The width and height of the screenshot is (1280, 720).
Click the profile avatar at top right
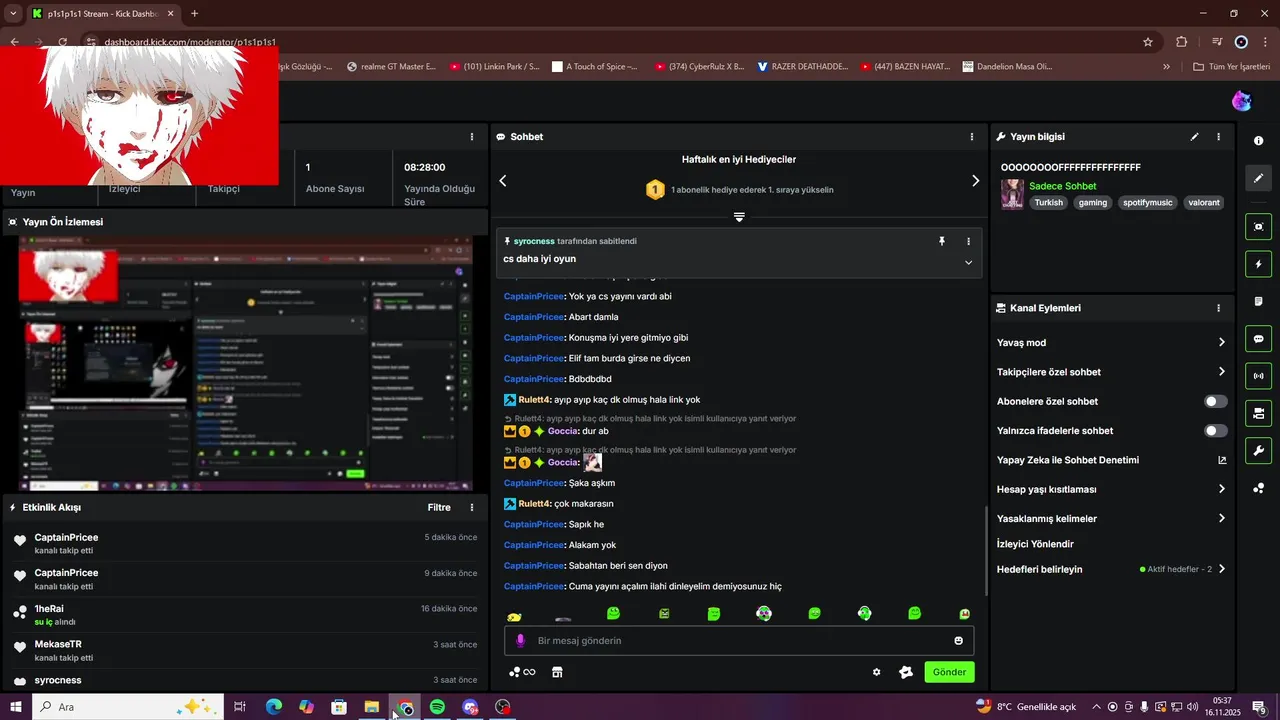pyautogui.click(x=1241, y=101)
